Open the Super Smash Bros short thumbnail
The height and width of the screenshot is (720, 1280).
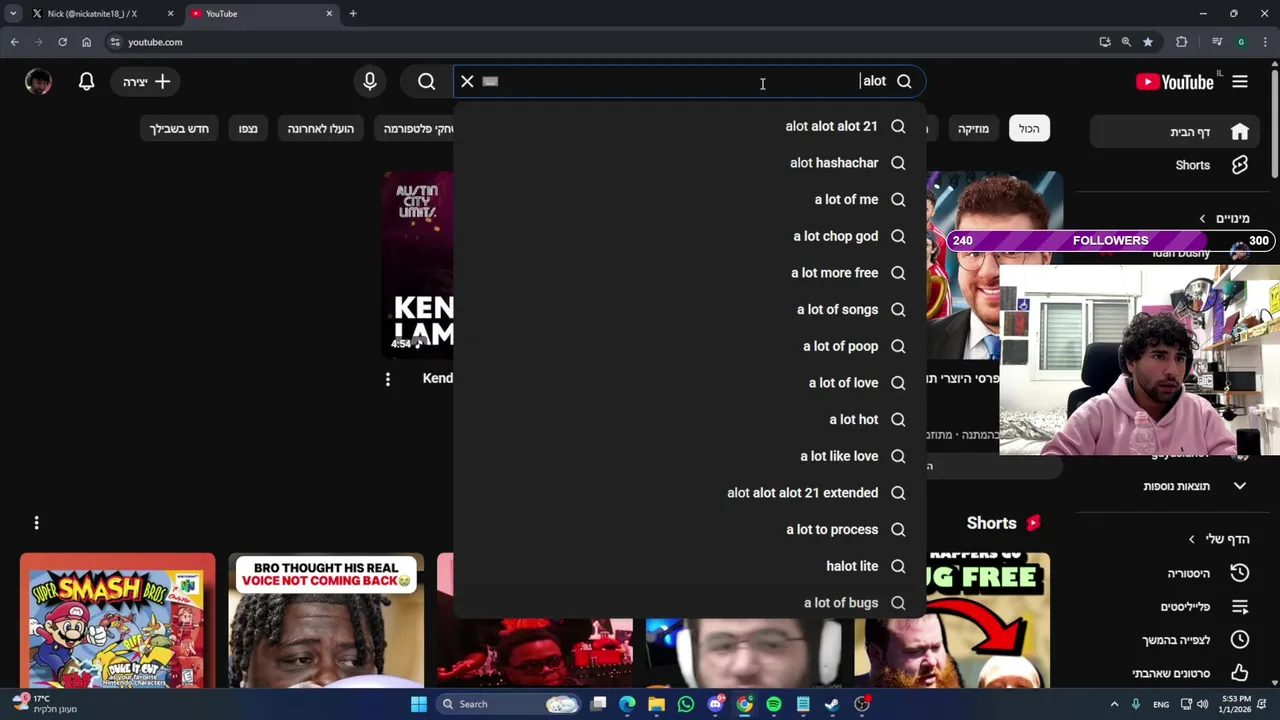tap(117, 620)
